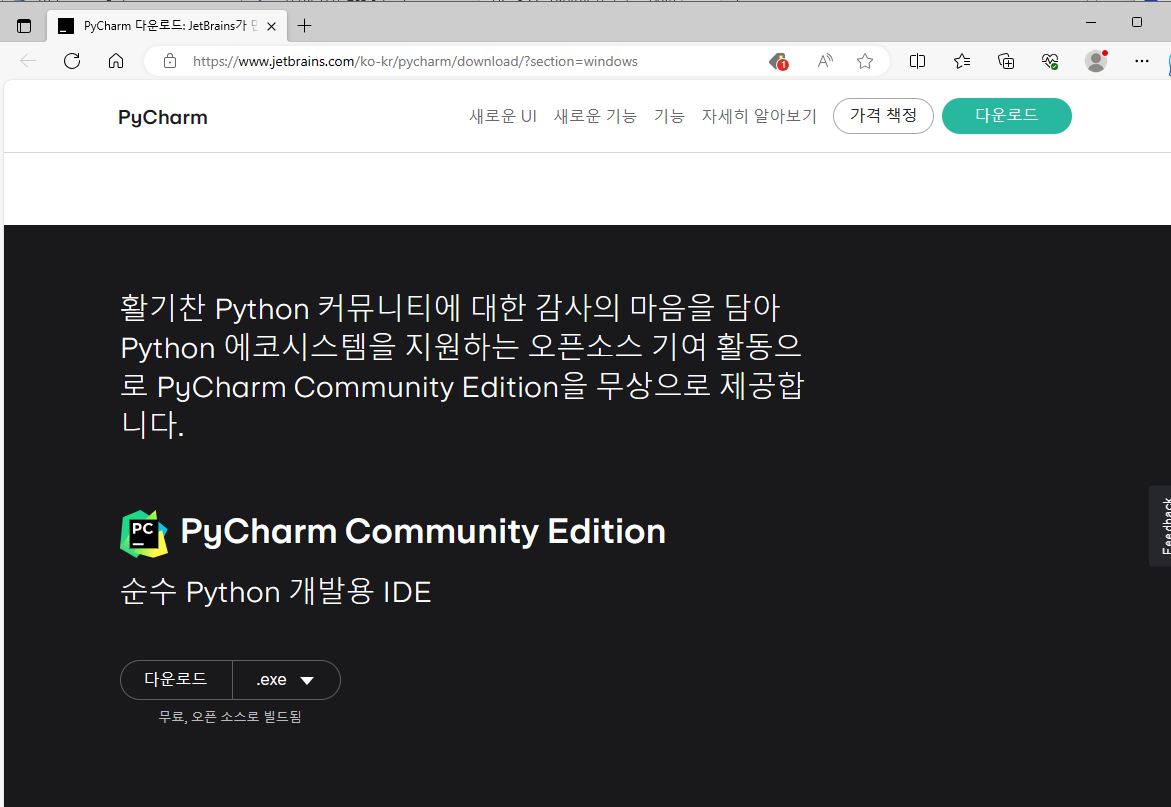View site information lock icon
1171x807 pixels.
170,61
